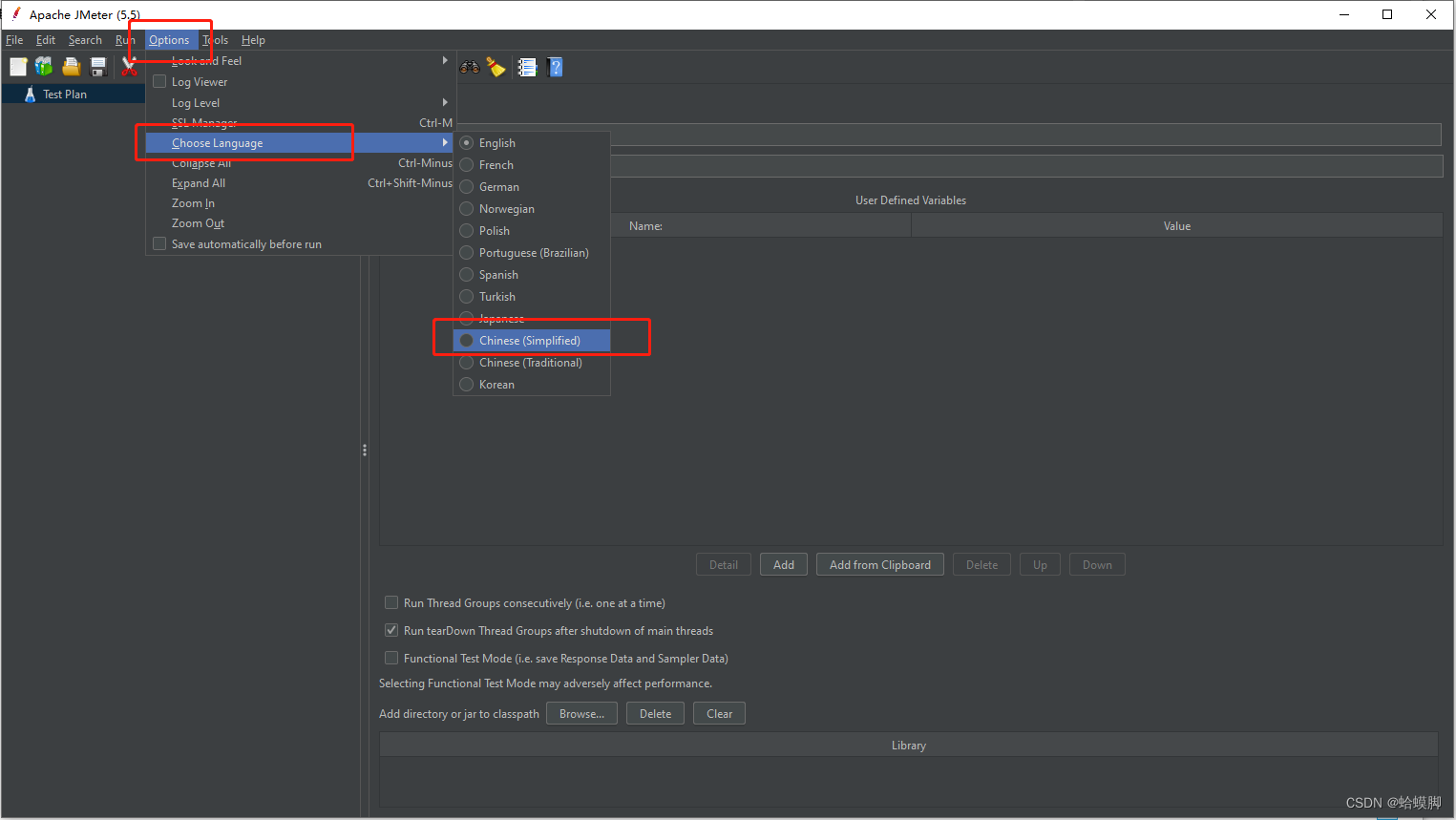Click the Search binoculars icon

[x=470, y=67]
